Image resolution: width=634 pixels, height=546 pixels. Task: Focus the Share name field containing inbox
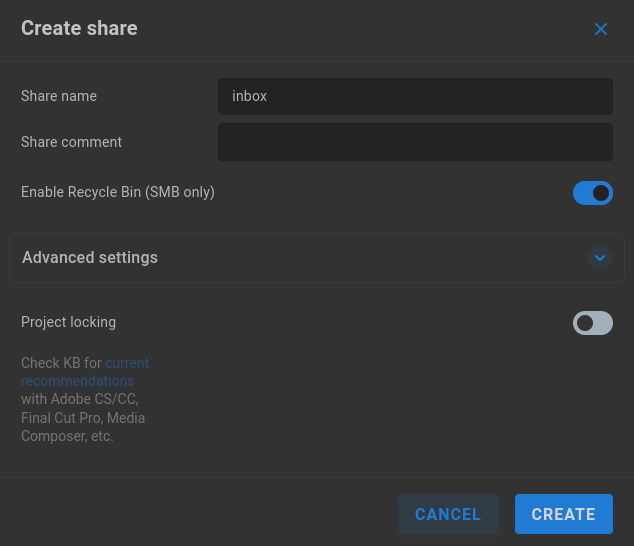[x=415, y=96]
